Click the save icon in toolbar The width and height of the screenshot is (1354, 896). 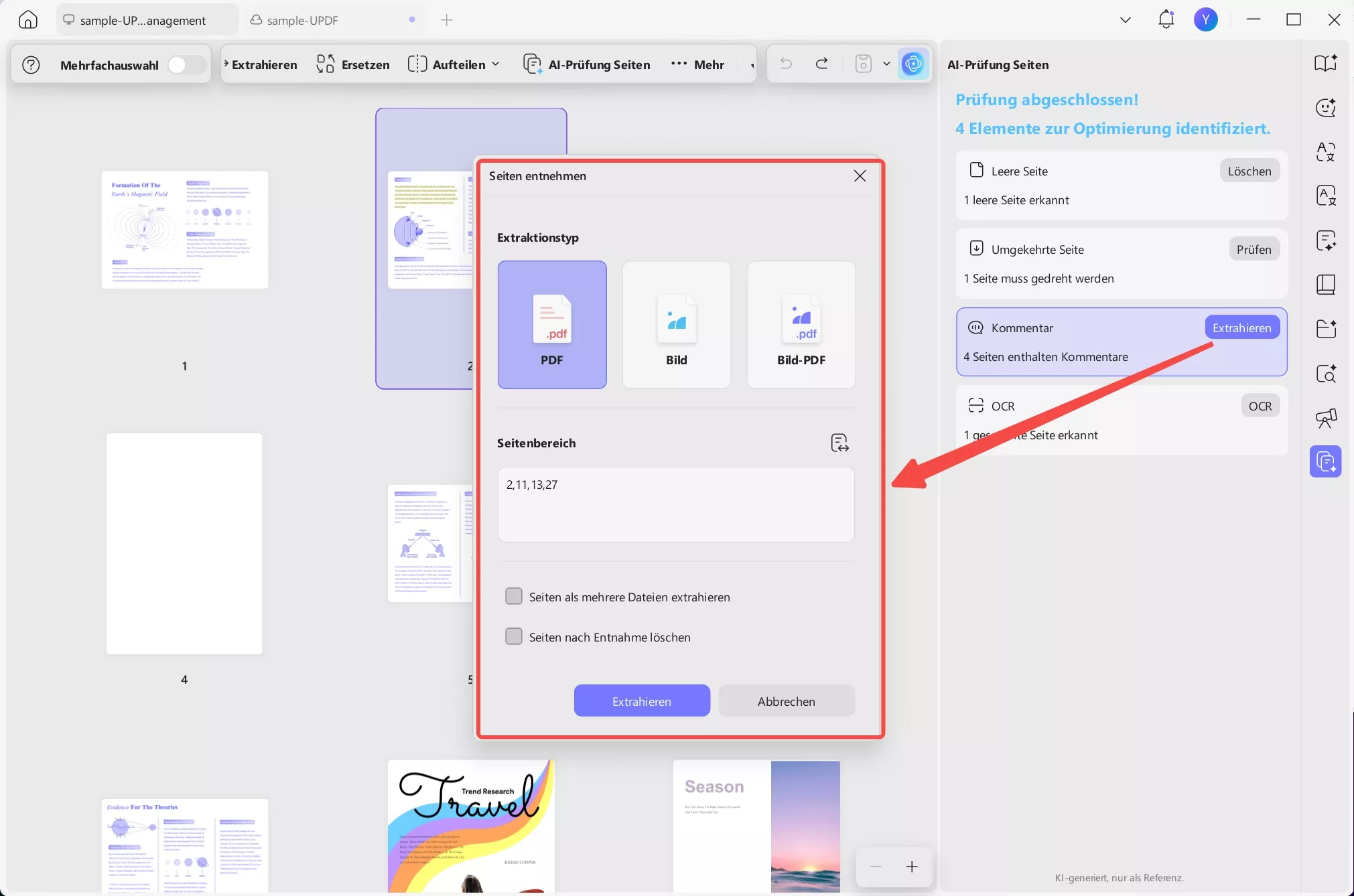click(864, 64)
